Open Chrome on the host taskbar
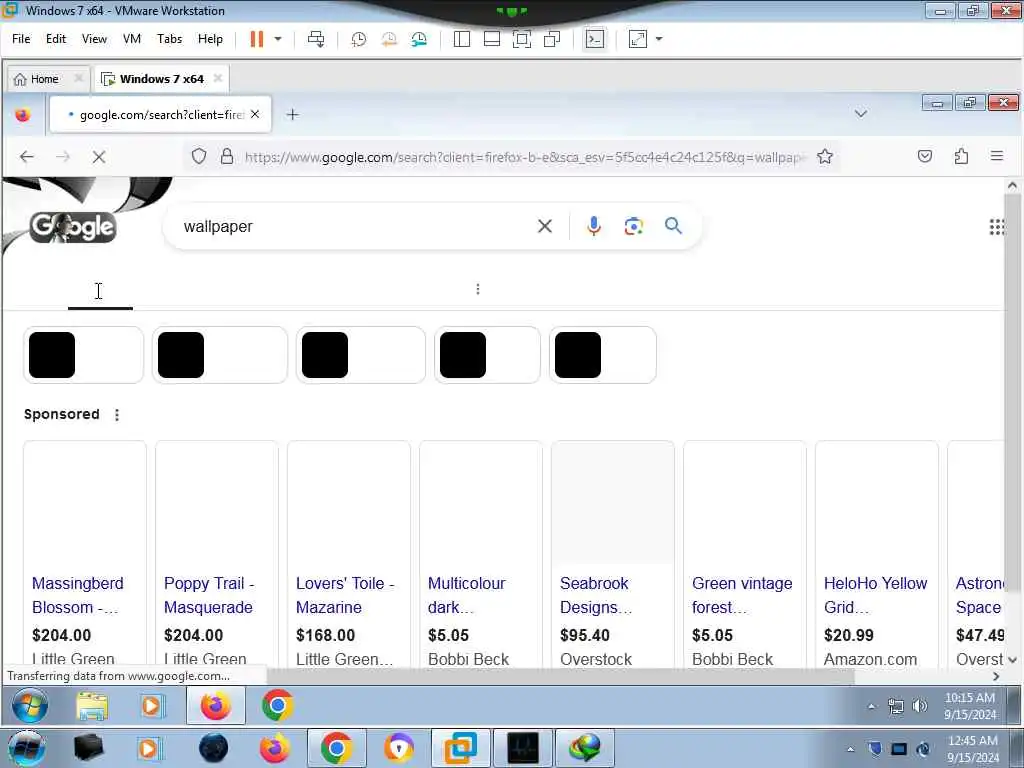The image size is (1024, 768). (x=336, y=748)
